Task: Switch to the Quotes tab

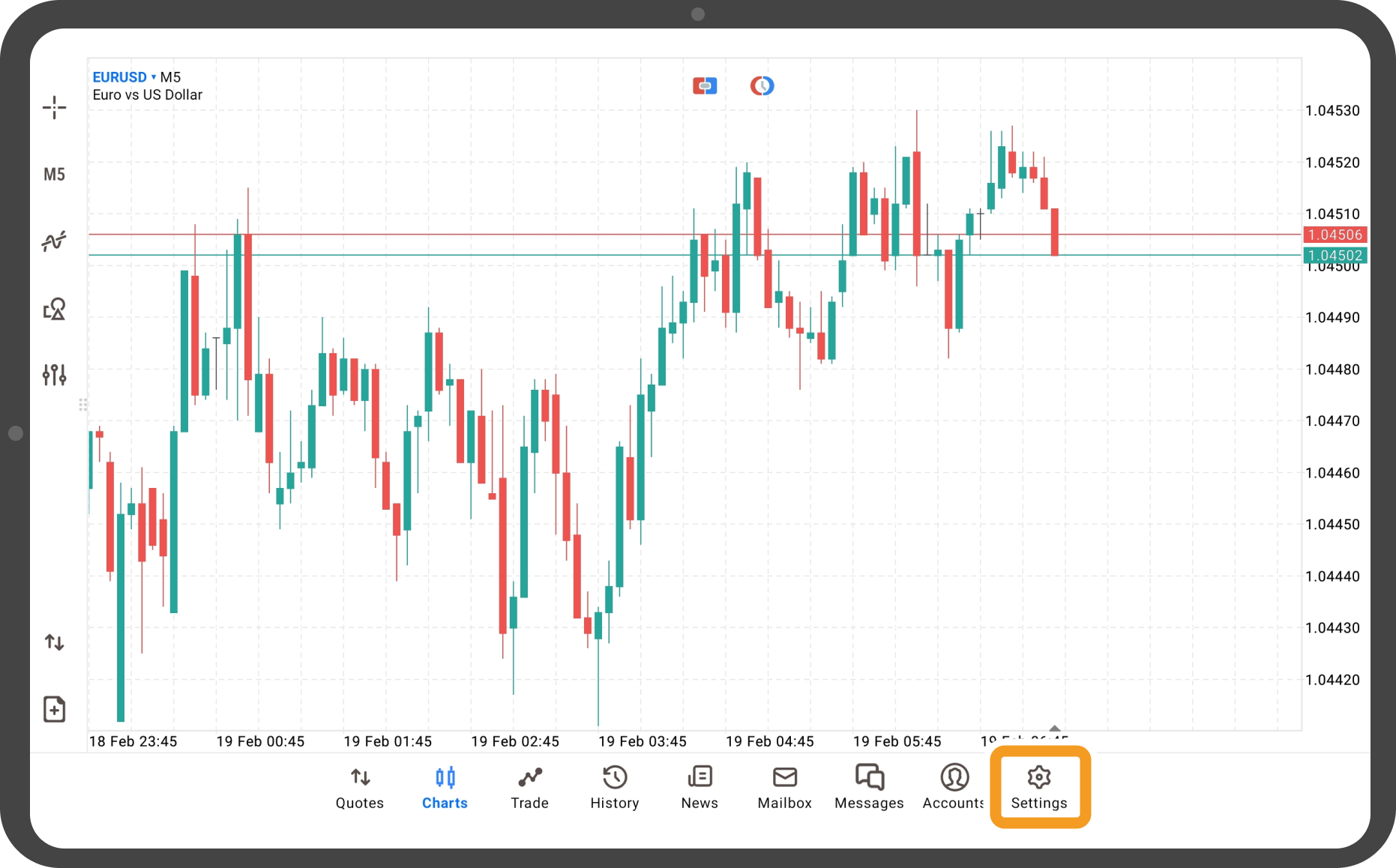Action: pyautogui.click(x=360, y=787)
